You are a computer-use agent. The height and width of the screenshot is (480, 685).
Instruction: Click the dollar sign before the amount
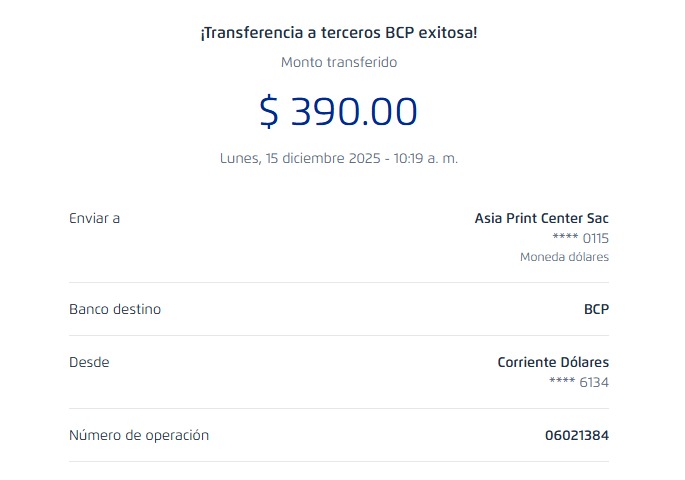click(x=269, y=111)
